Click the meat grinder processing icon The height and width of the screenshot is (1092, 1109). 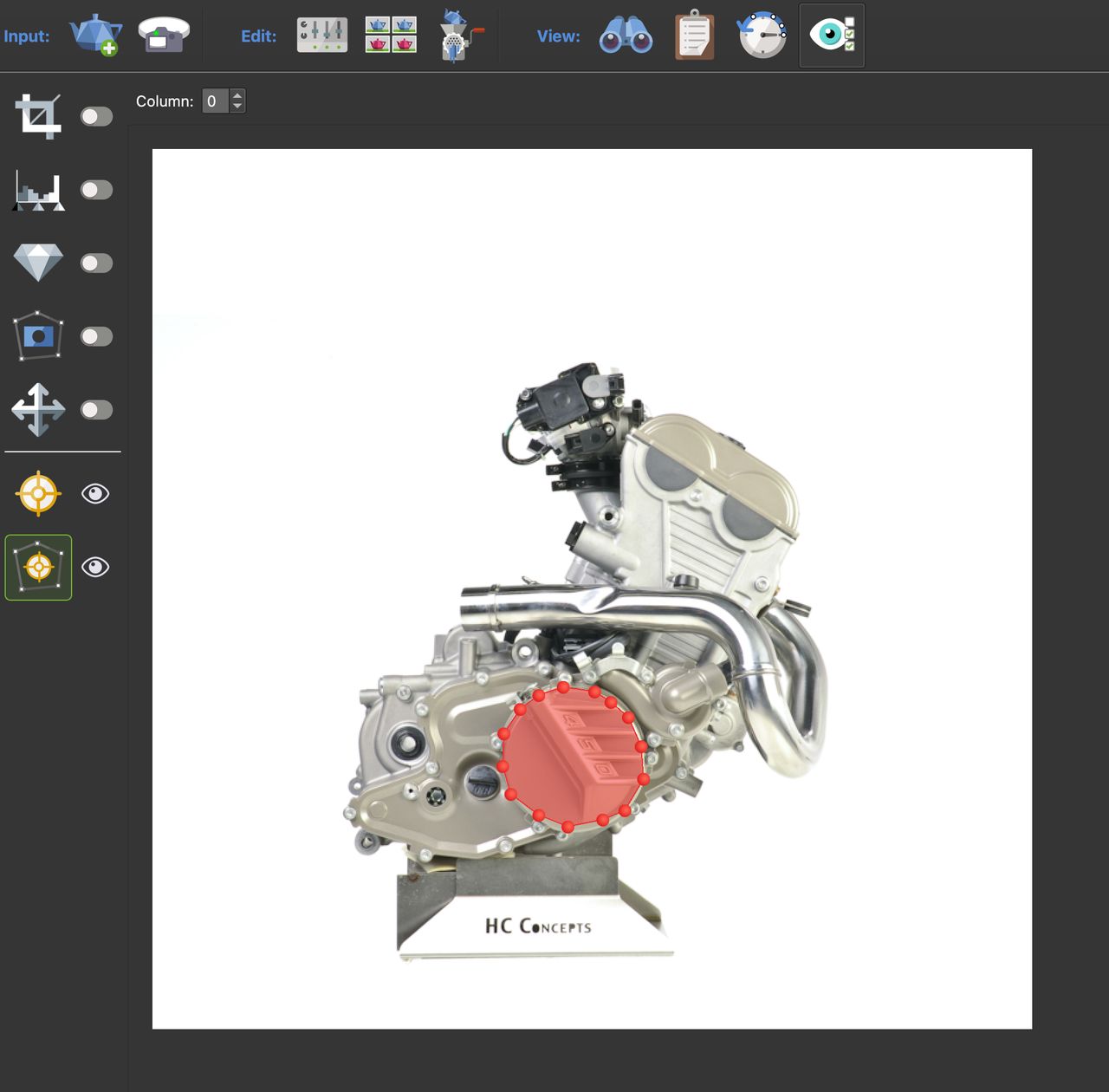(459, 36)
